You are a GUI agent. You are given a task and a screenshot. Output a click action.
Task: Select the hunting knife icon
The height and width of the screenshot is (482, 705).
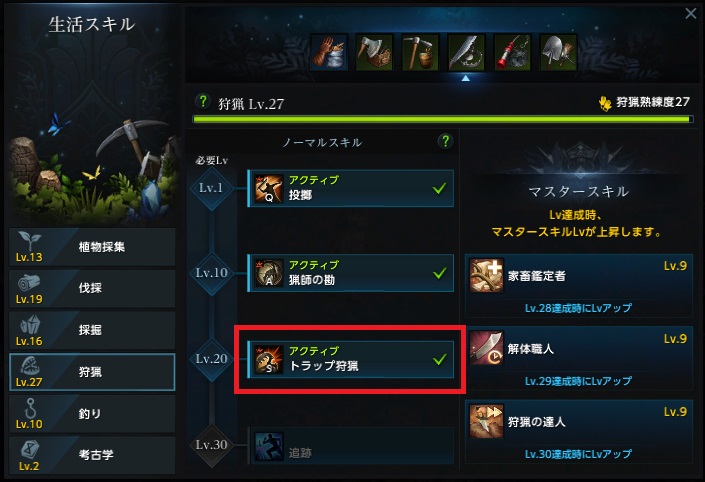pos(466,52)
